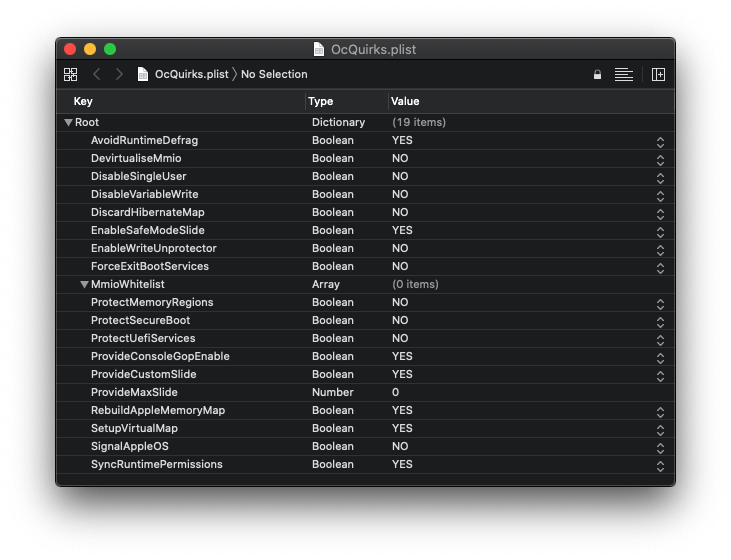Open value popup for SetupVirtualMap
Image resolution: width=731 pixels, height=560 pixels.
(x=660, y=430)
